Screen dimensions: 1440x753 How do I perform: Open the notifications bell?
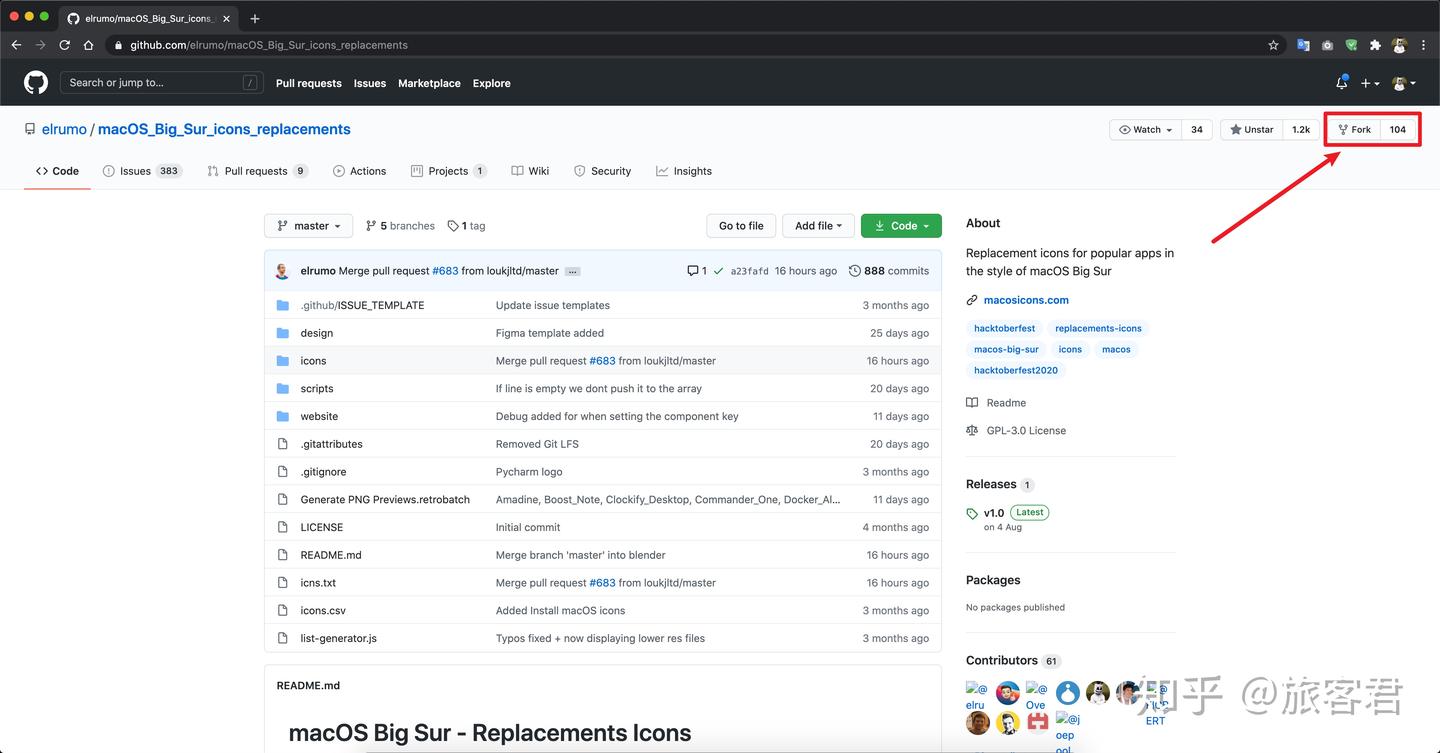[1341, 83]
